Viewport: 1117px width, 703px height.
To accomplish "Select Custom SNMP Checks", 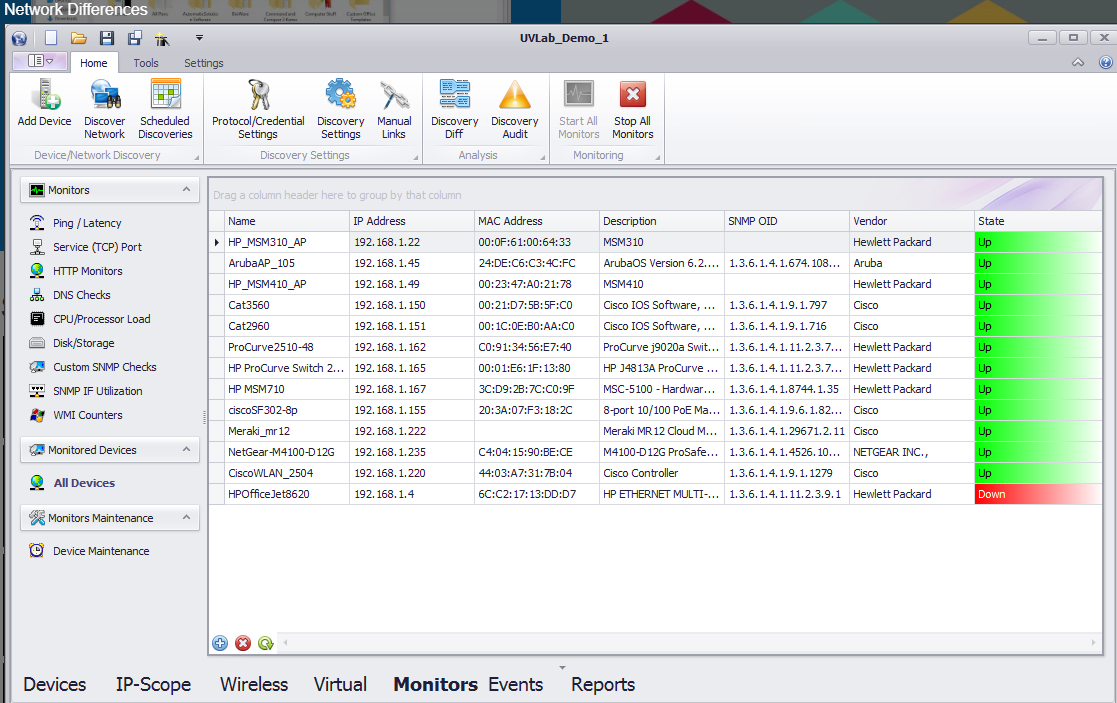I will click(104, 367).
